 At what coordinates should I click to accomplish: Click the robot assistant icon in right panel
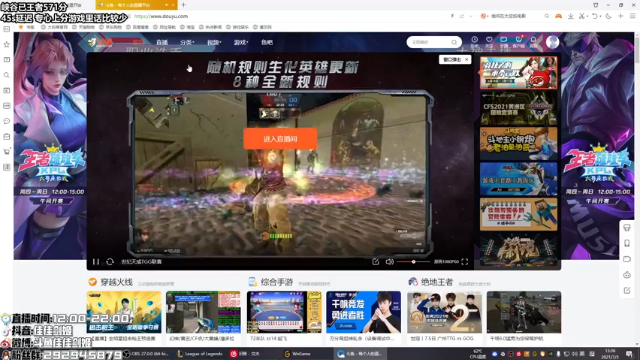627,275
